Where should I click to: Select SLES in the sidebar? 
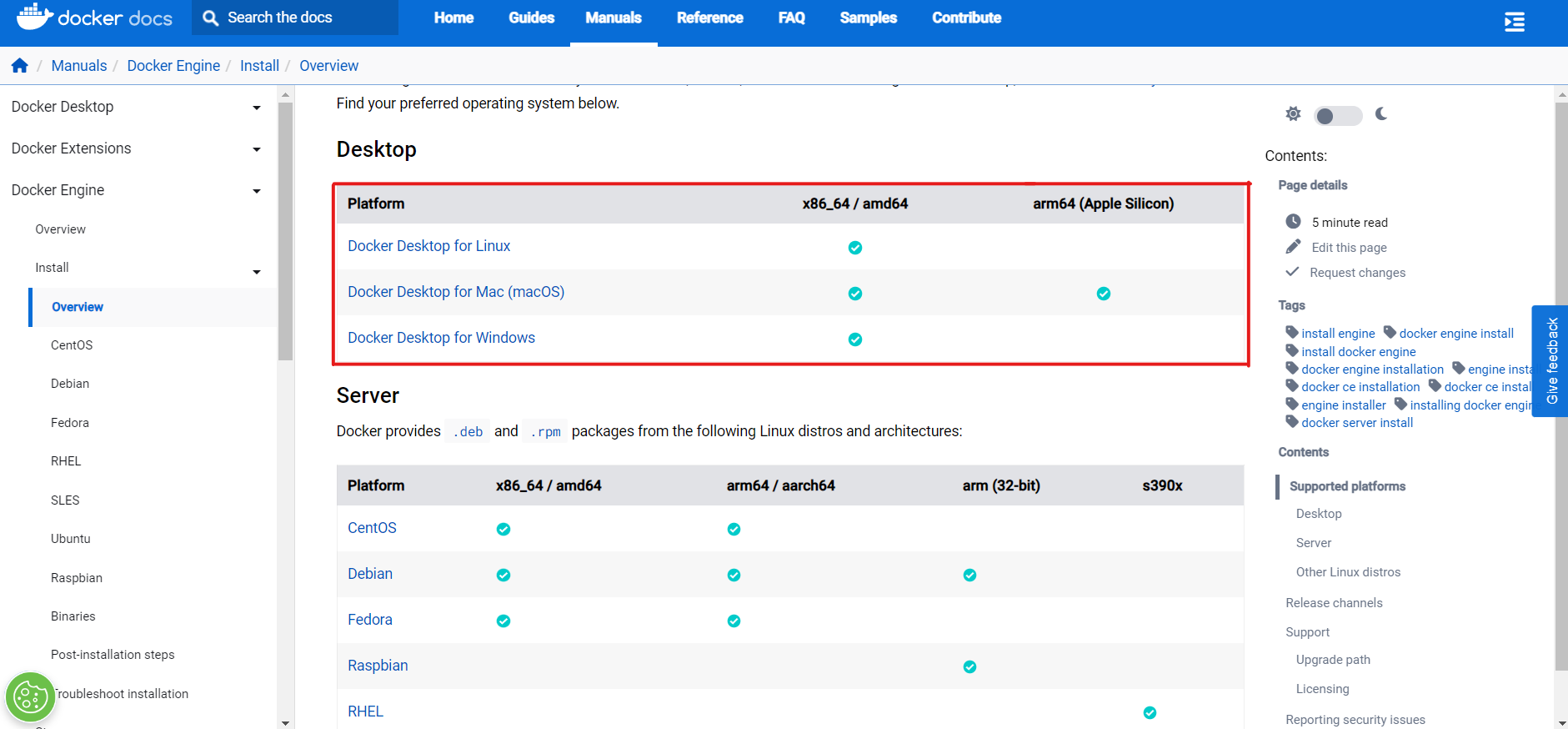tap(65, 500)
